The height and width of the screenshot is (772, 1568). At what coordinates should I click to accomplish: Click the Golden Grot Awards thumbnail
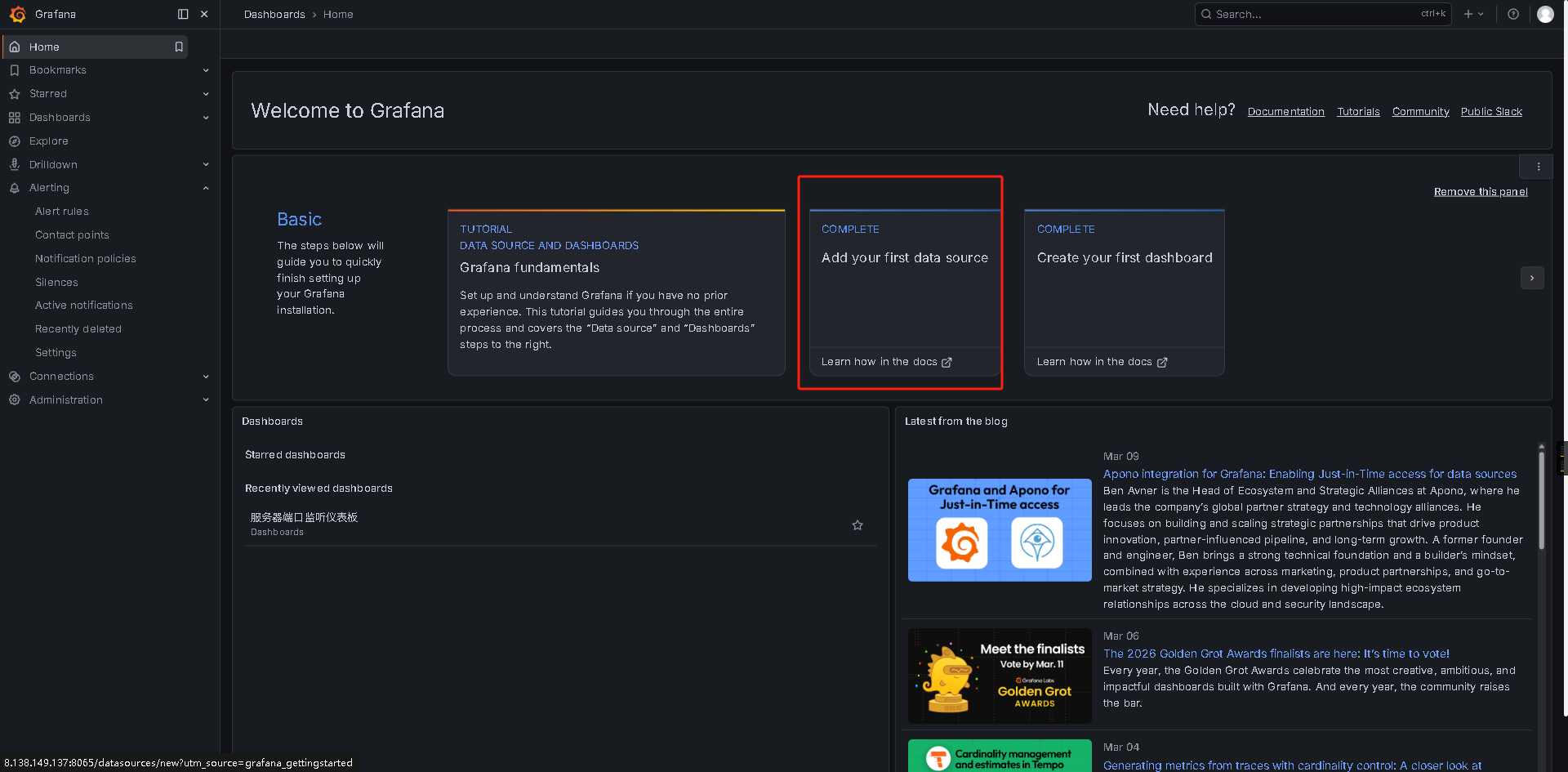click(x=1000, y=676)
